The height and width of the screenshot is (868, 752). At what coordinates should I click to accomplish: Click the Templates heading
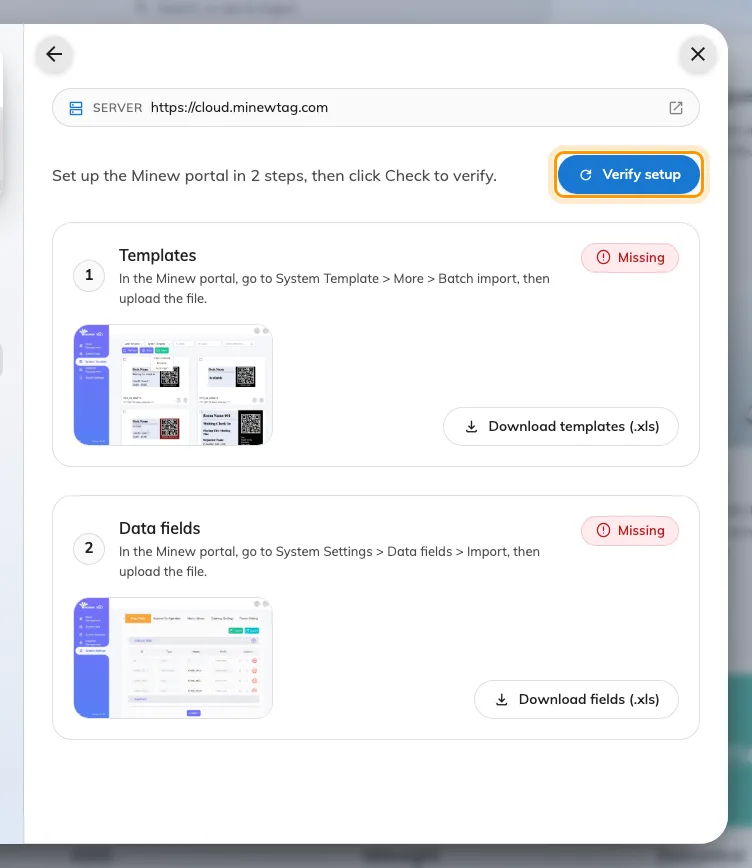click(157, 255)
